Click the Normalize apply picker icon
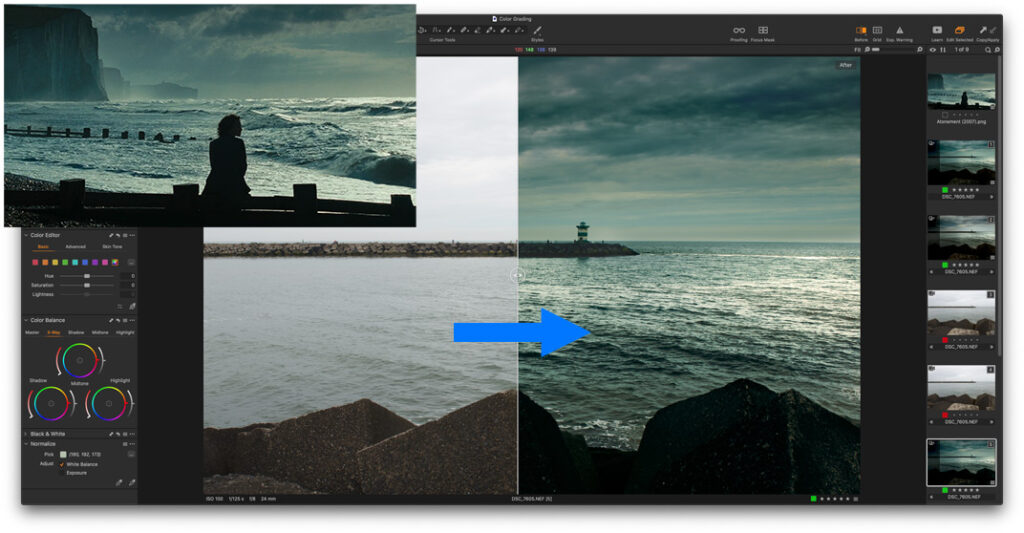Image resolution: width=1024 pixels, height=533 pixels. (x=131, y=482)
